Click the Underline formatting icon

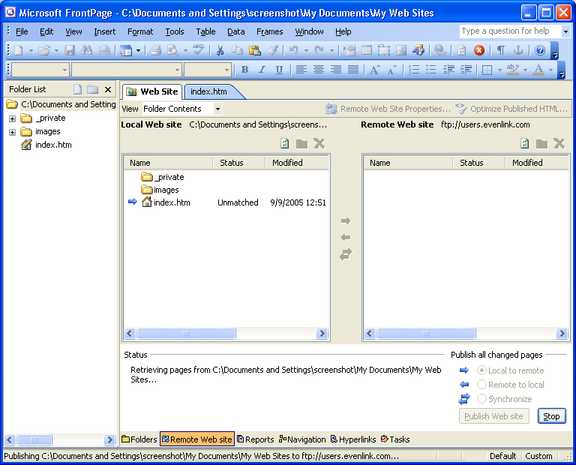[279, 69]
